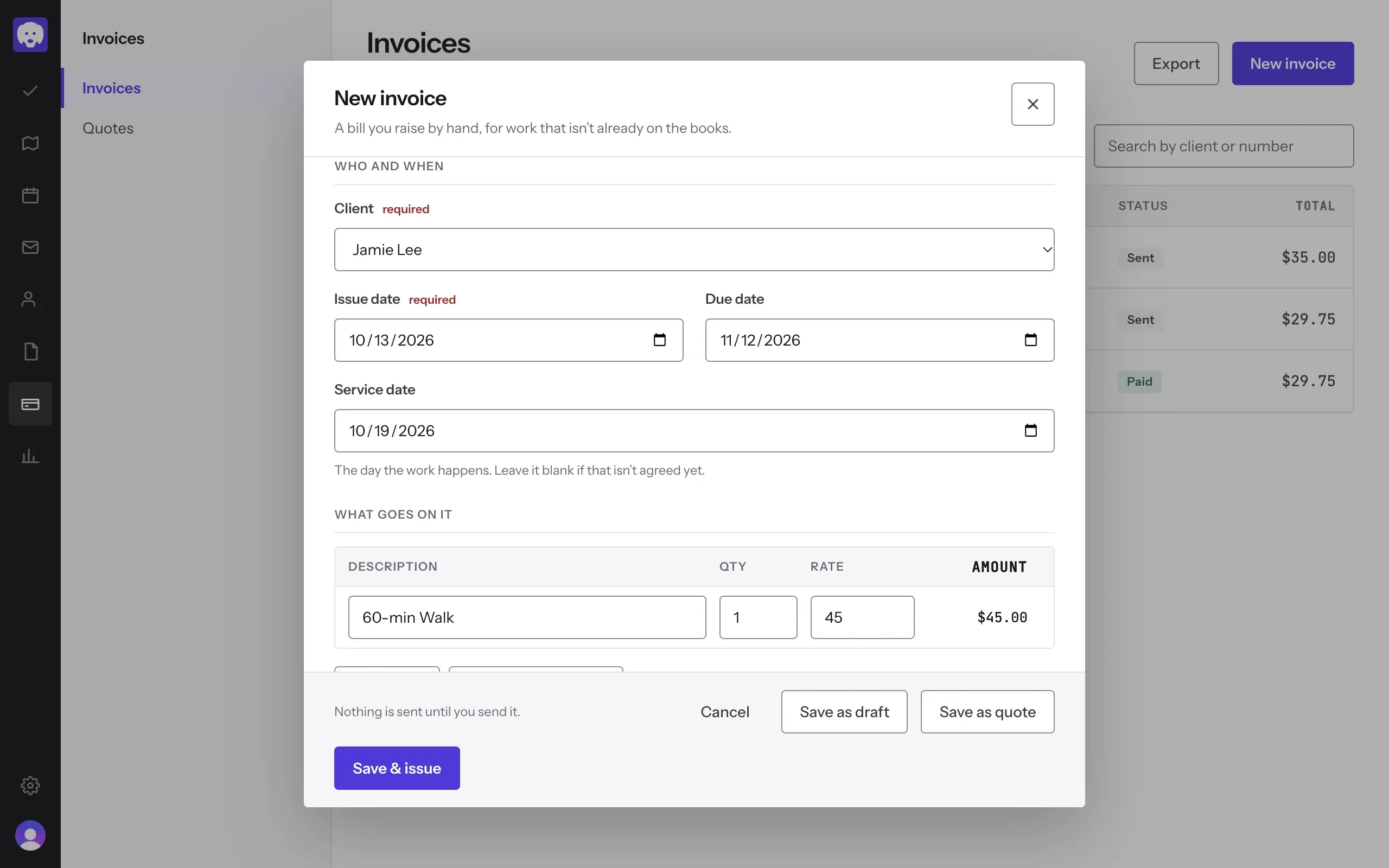1389x868 pixels.
Task: Click the $35.00 total in invoice list
Action: 1308,257
